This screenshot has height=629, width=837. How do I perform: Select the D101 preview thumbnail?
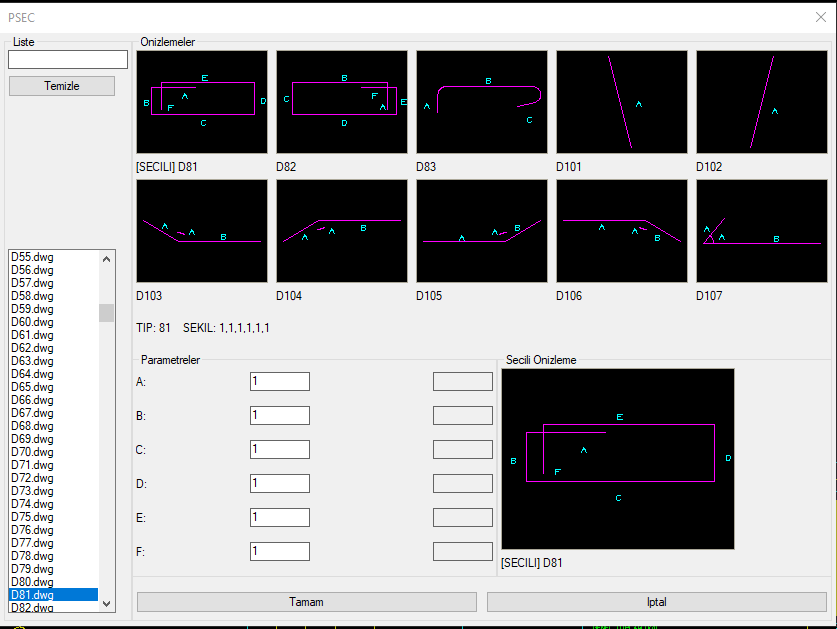point(622,102)
